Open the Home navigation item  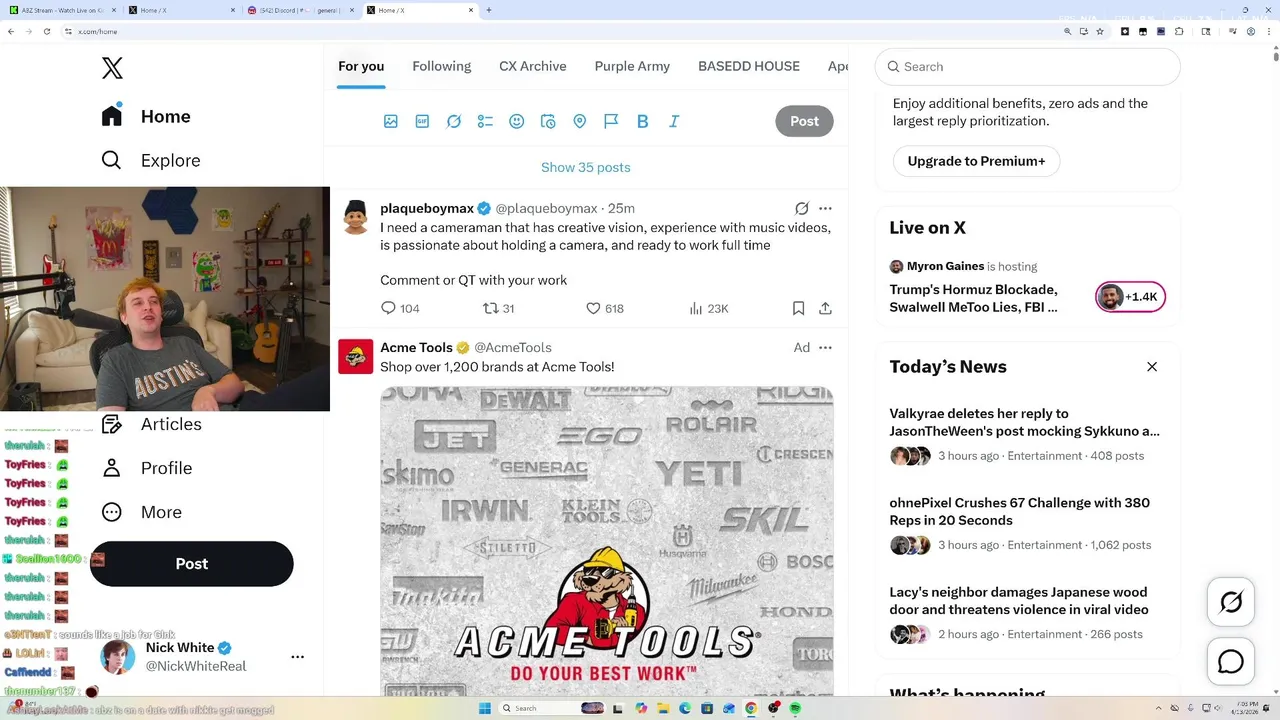[x=146, y=116]
